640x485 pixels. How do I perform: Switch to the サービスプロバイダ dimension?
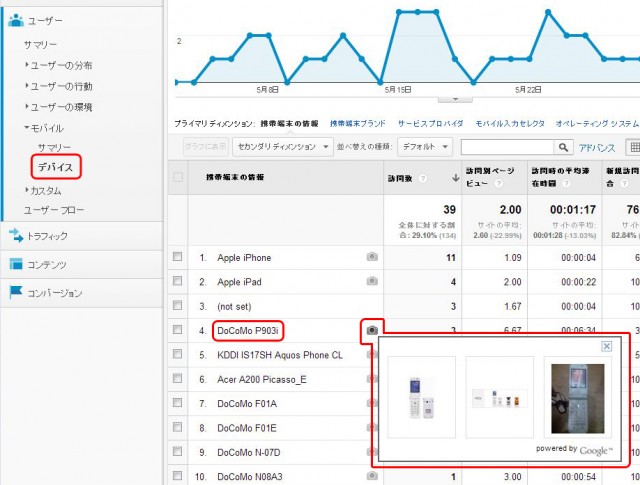coord(430,123)
